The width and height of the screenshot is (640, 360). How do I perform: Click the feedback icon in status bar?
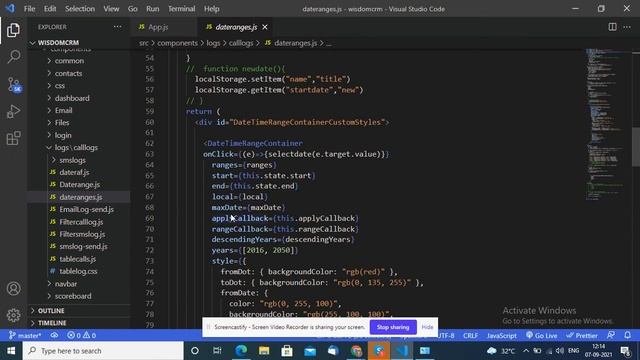click(x=611, y=335)
